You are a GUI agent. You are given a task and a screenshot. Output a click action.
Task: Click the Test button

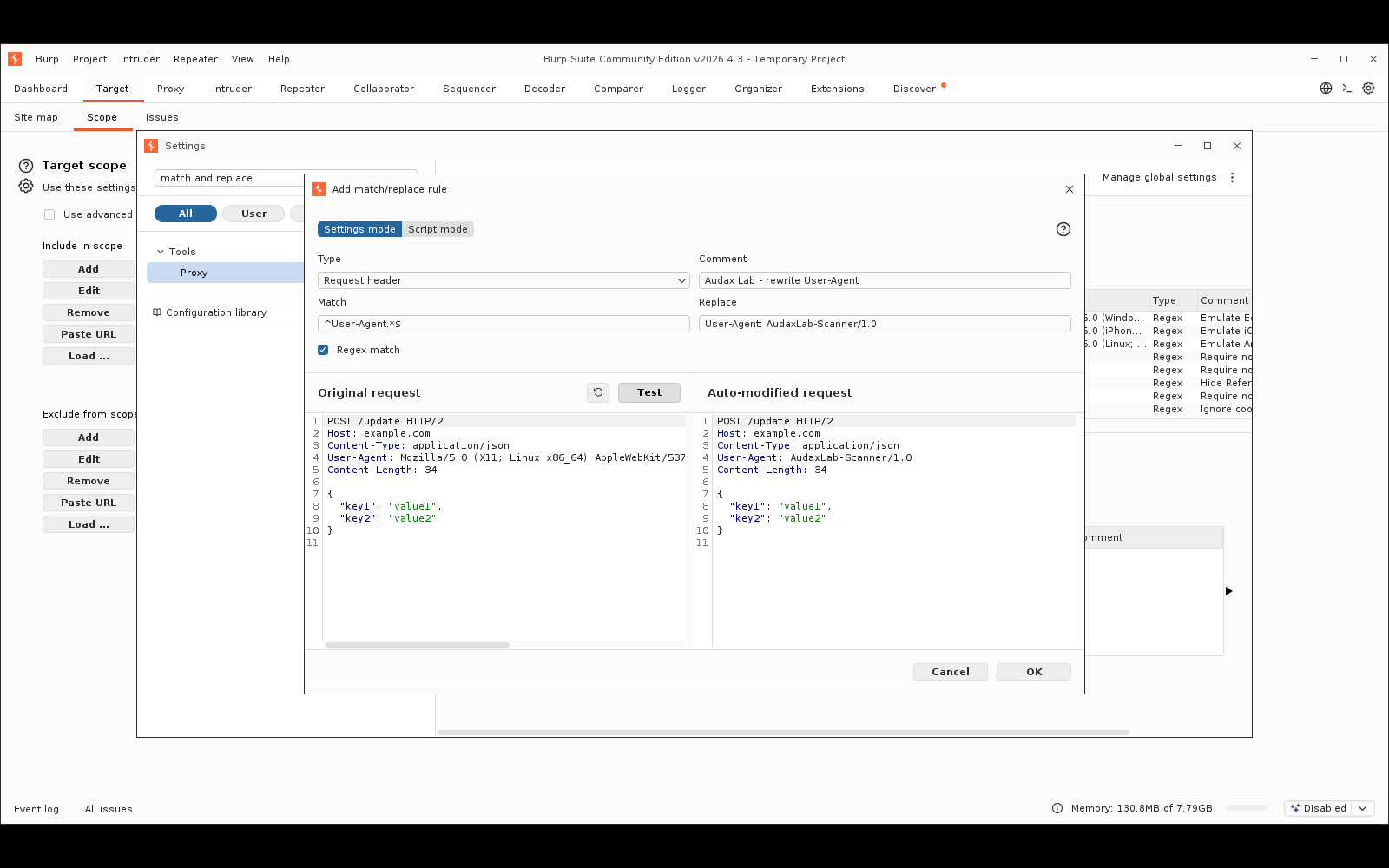(x=649, y=392)
